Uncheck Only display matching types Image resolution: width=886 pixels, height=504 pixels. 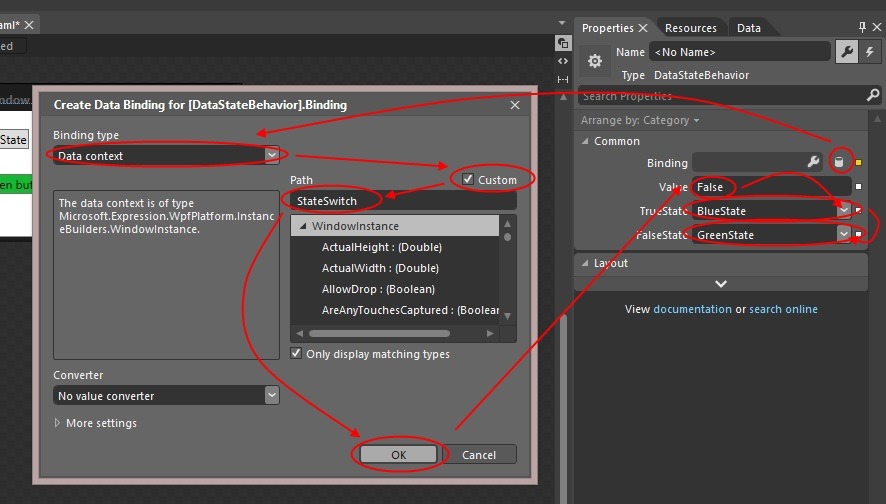tap(296, 354)
